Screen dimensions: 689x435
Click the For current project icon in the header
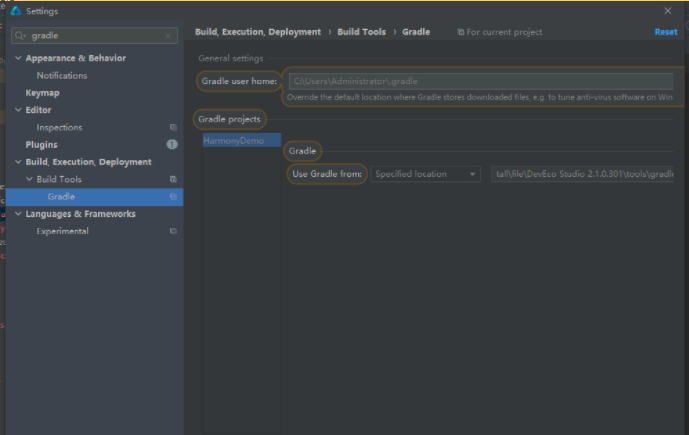point(461,32)
